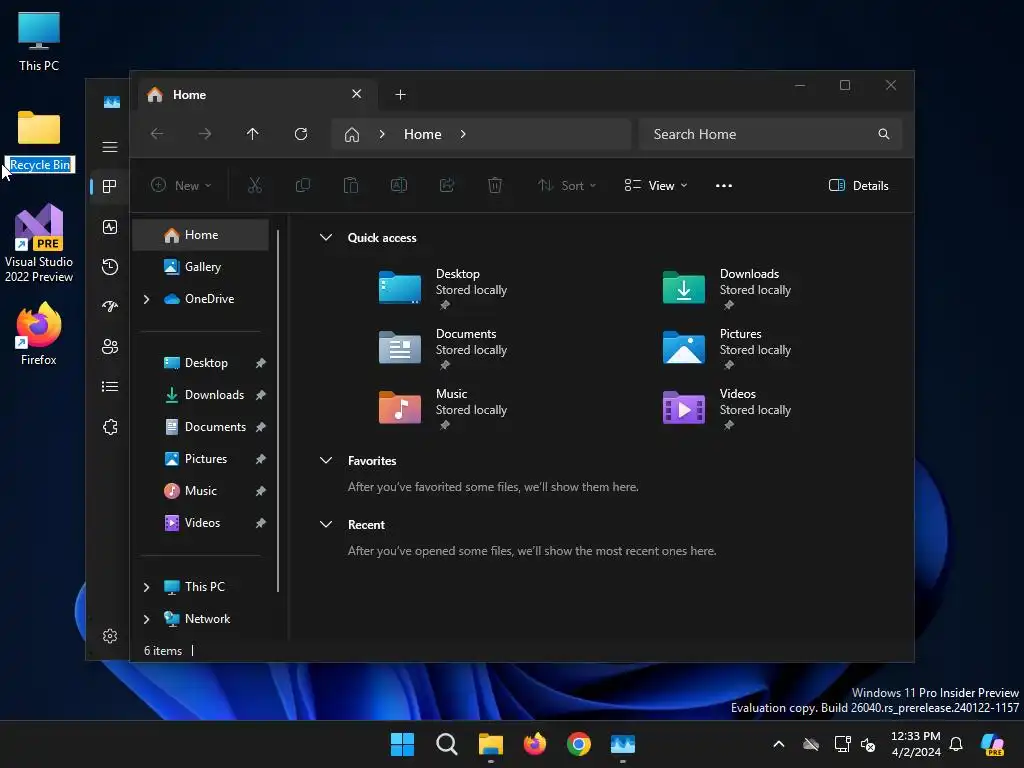This screenshot has height=768, width=1024.
Task: Click the Refresh button in File Explorer
Action: (x=300, y=134)
